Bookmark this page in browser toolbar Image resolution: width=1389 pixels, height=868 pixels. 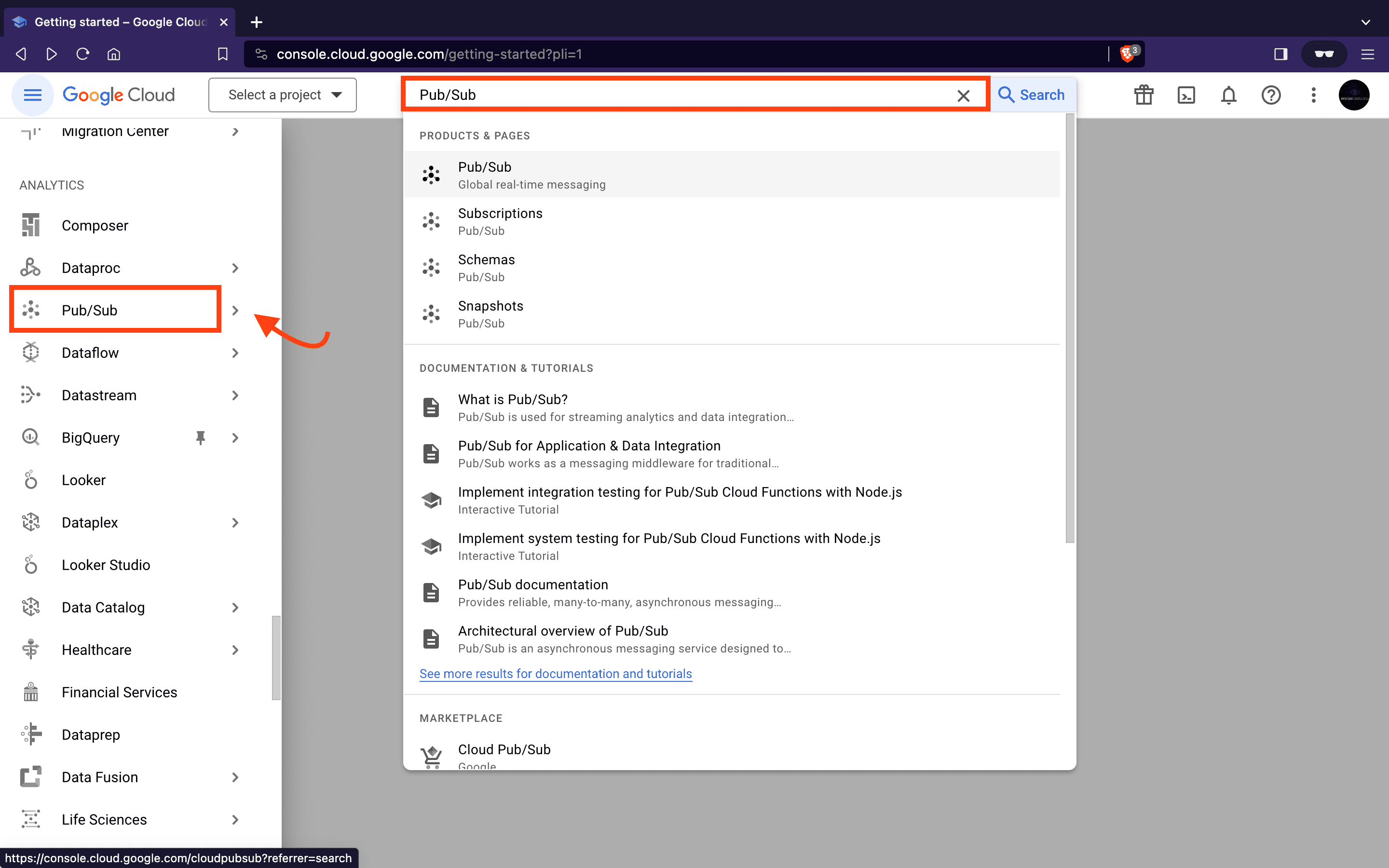[x=222, y=54]
